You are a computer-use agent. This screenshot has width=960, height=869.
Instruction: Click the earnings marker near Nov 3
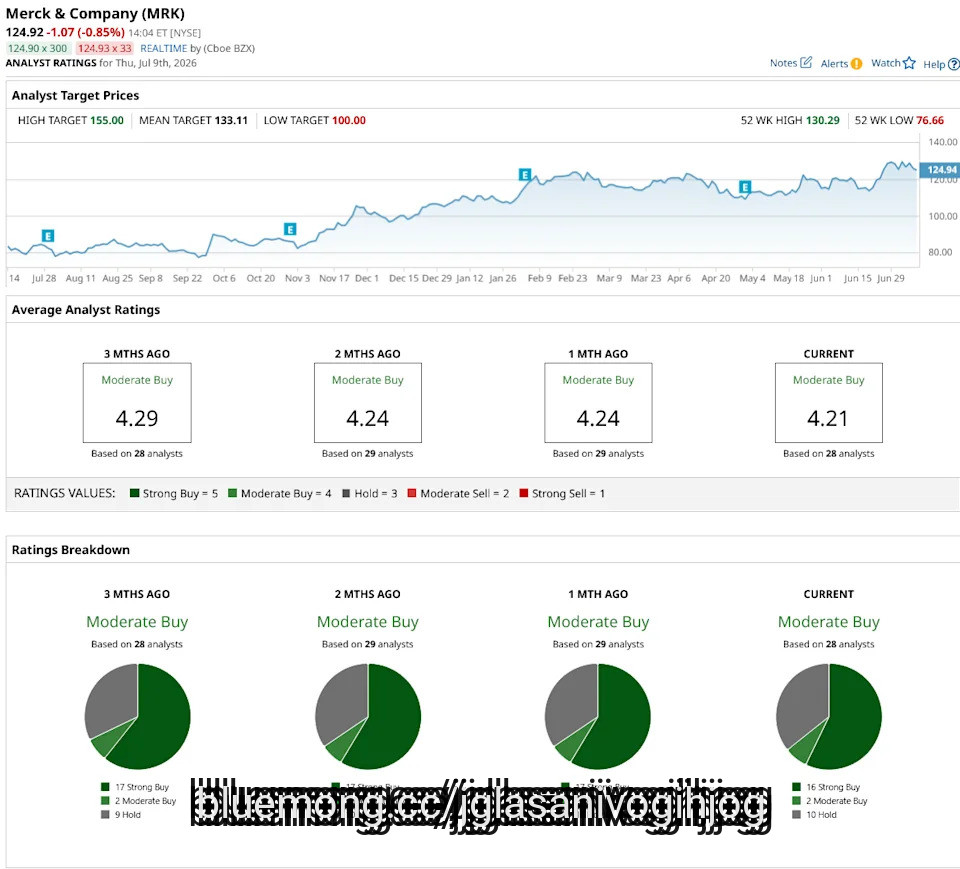click(x=290, y=229)
